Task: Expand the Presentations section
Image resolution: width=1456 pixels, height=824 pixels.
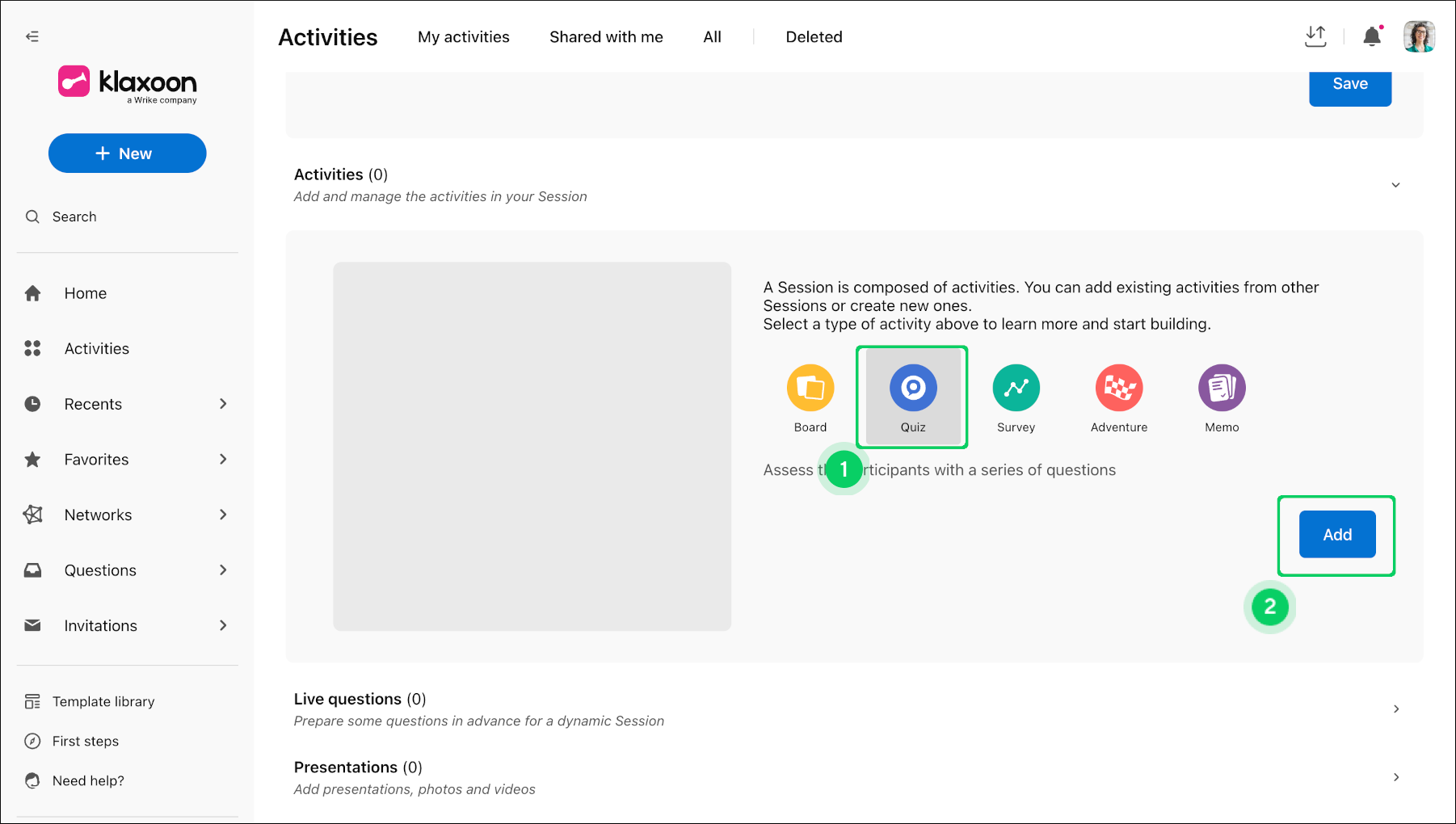Action: pyautogui.click(x=1395, y=777)
